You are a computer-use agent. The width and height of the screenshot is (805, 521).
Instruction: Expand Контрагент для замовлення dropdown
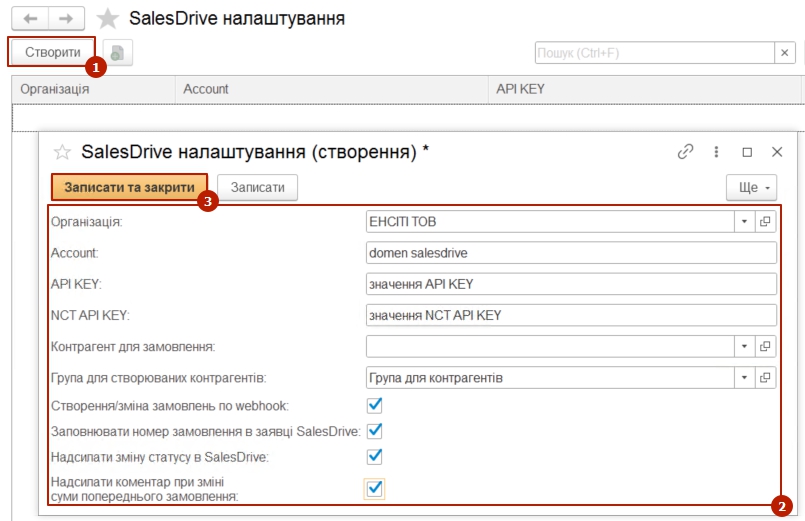[744, 346]
